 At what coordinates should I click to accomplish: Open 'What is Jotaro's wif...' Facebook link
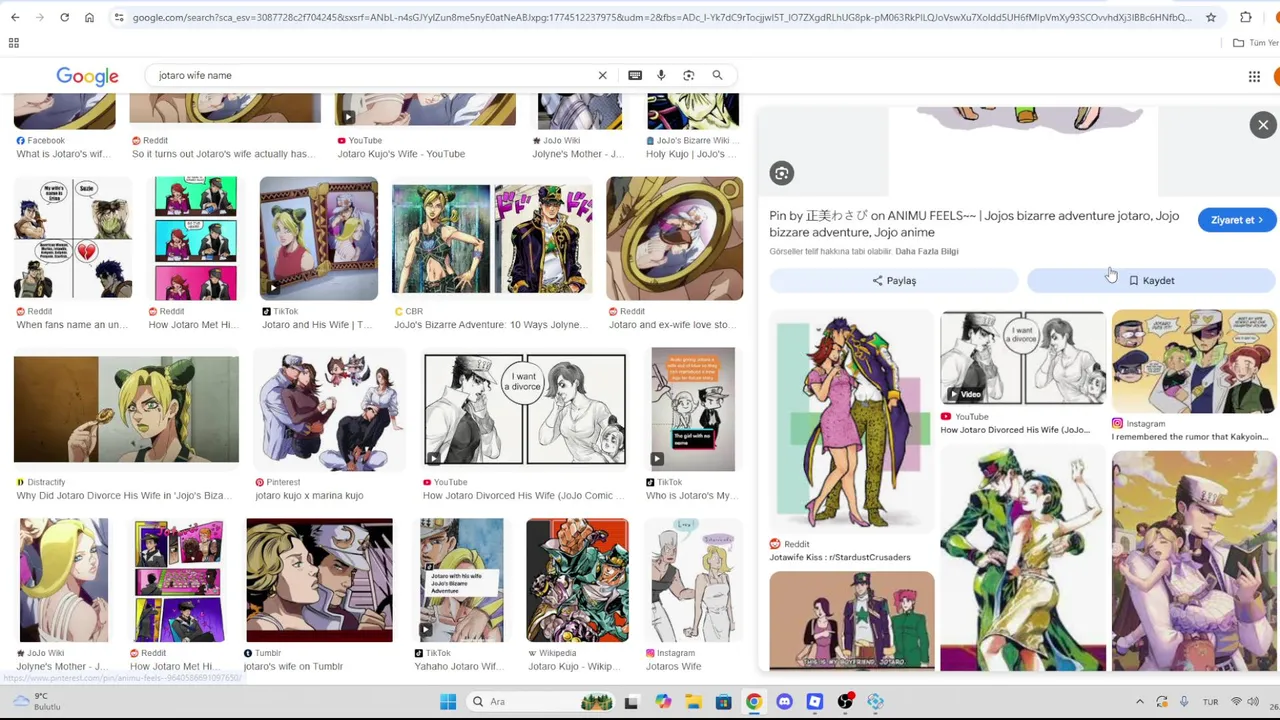[x=62, y=154]
